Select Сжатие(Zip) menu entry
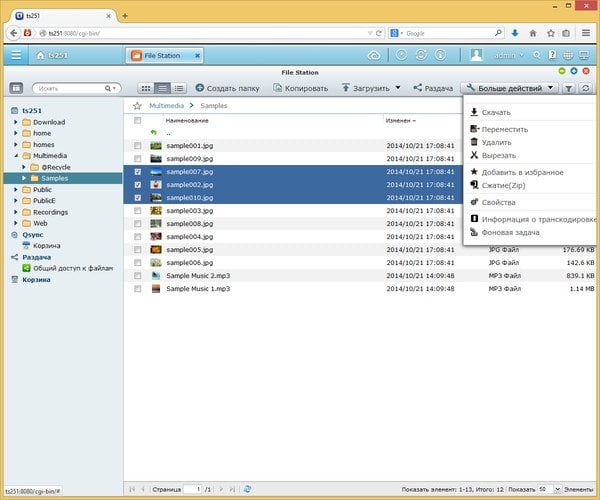Image resolution: width=600 pixels, height=500 pixels. click(x=504, y=186)
